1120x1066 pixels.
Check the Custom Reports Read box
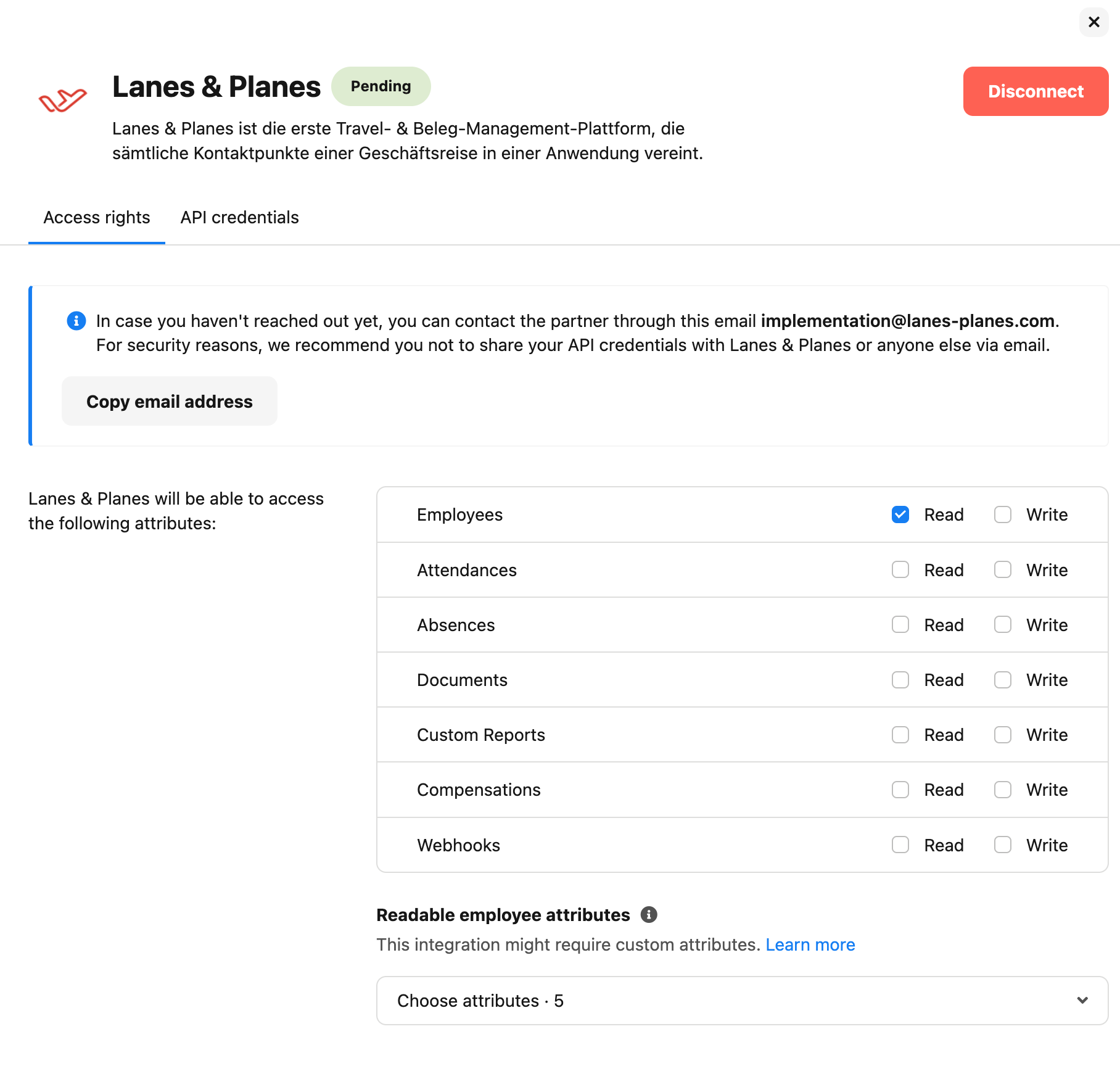[900, 735]
